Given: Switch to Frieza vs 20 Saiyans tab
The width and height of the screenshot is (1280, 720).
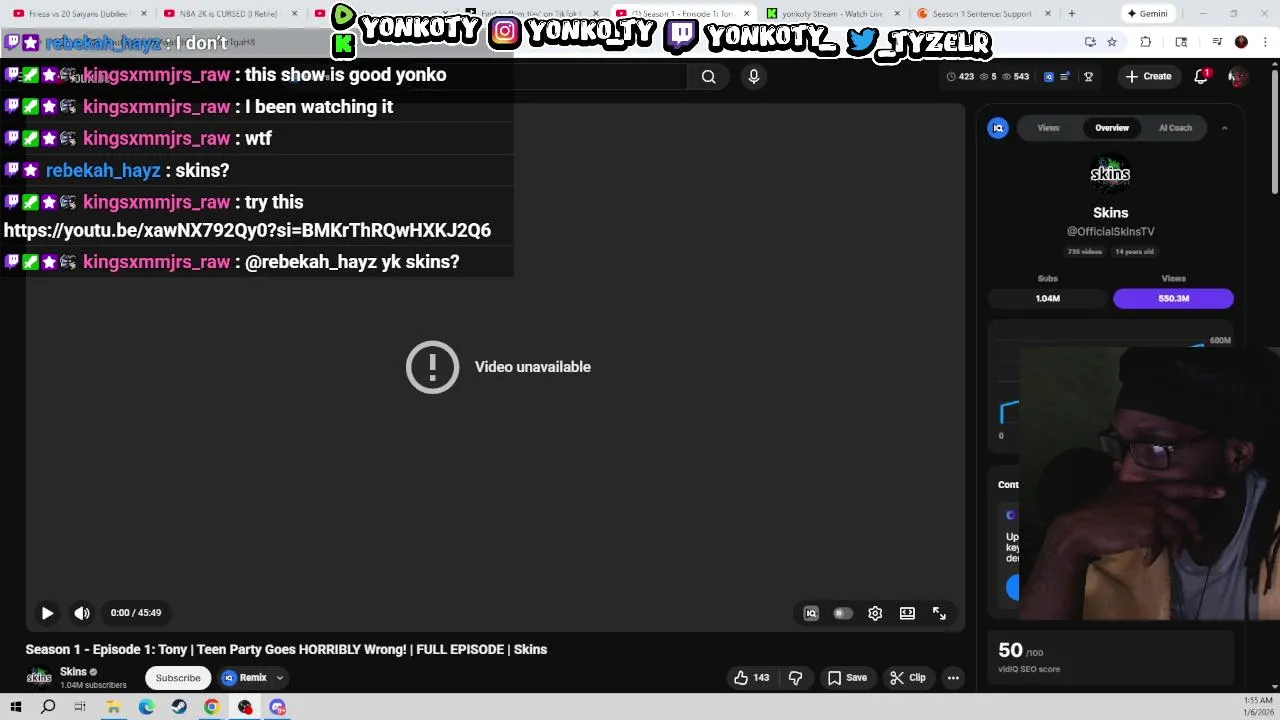Looking at the screenshot, I should click(78, 14).
